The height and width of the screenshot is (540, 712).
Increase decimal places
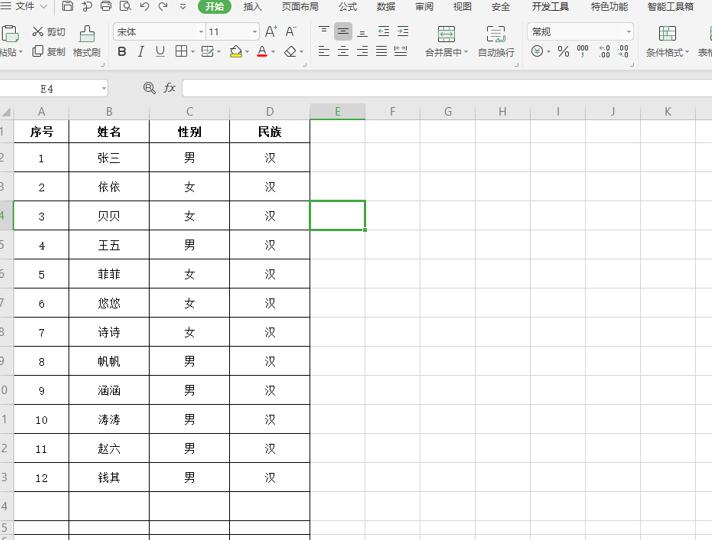click(604, 51)
